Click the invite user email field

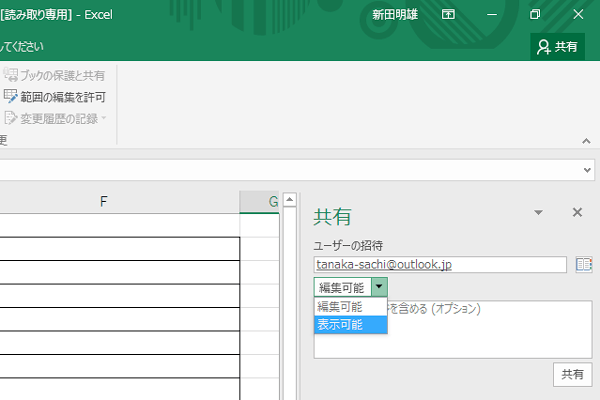pos(440,264)
